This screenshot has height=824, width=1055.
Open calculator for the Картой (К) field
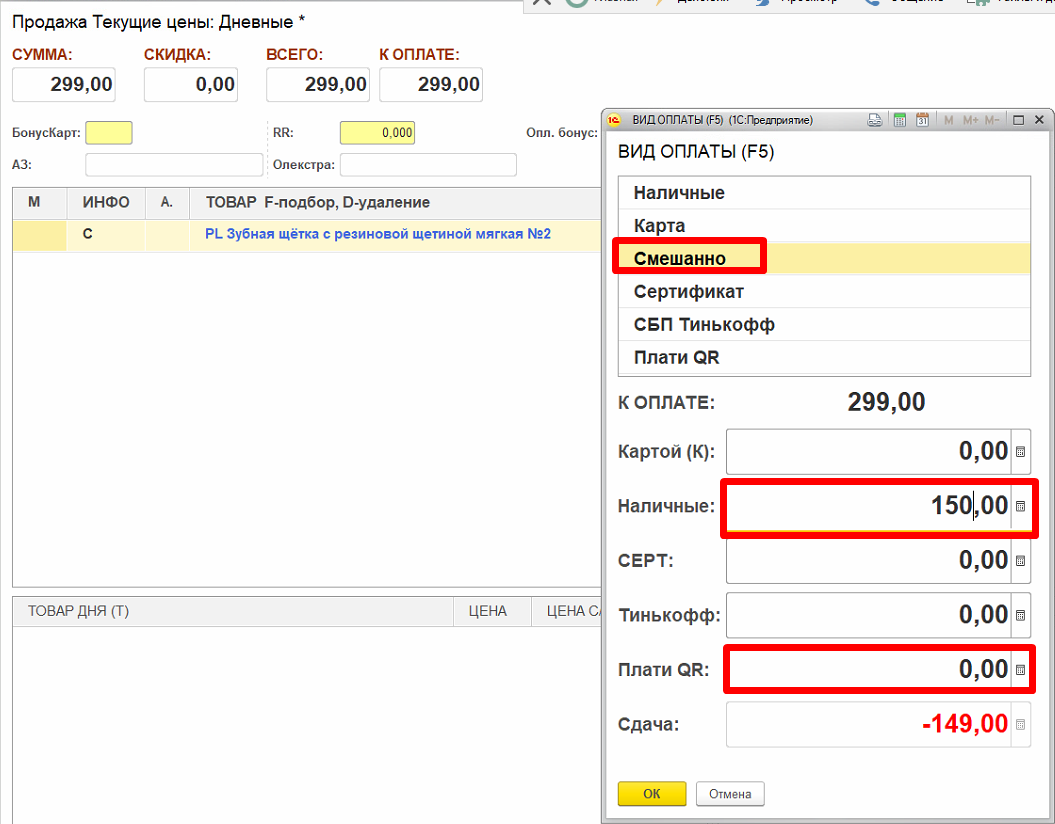[x=1020, y=452]
